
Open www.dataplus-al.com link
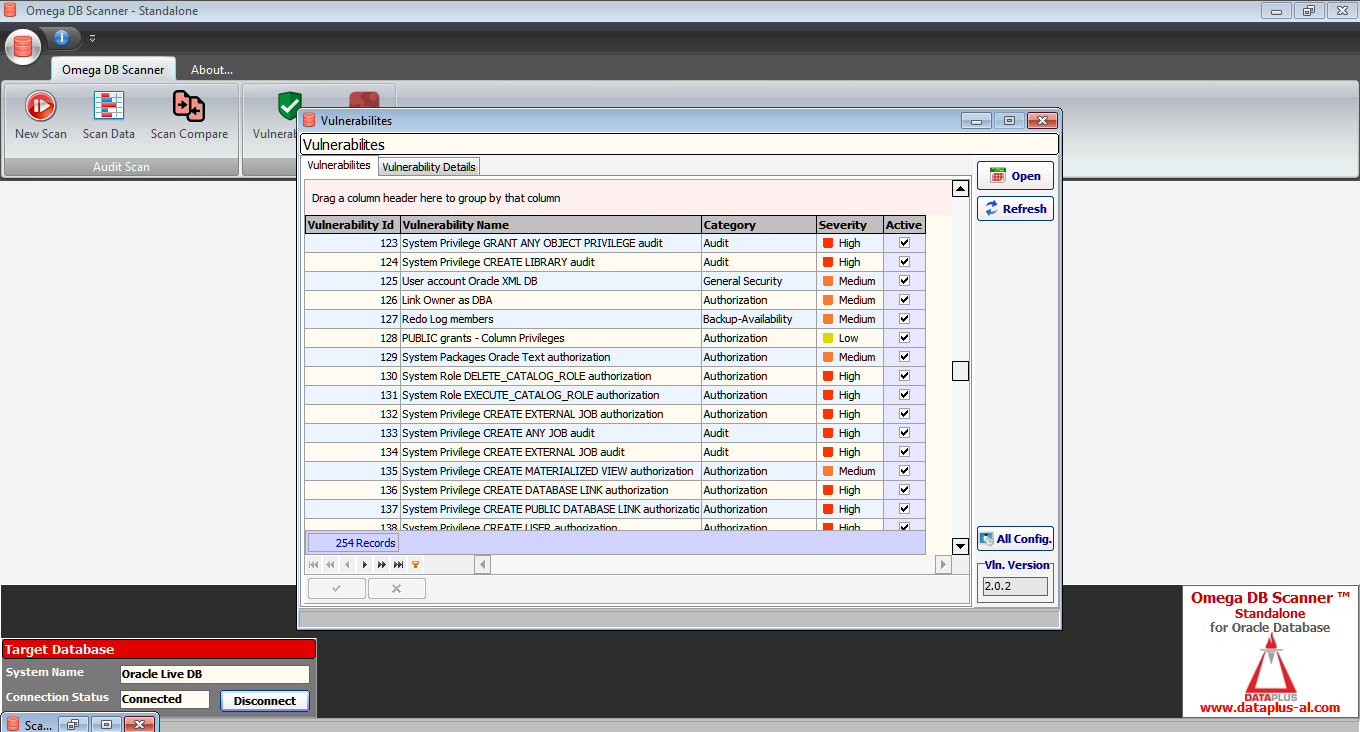tap(1269, 707)
